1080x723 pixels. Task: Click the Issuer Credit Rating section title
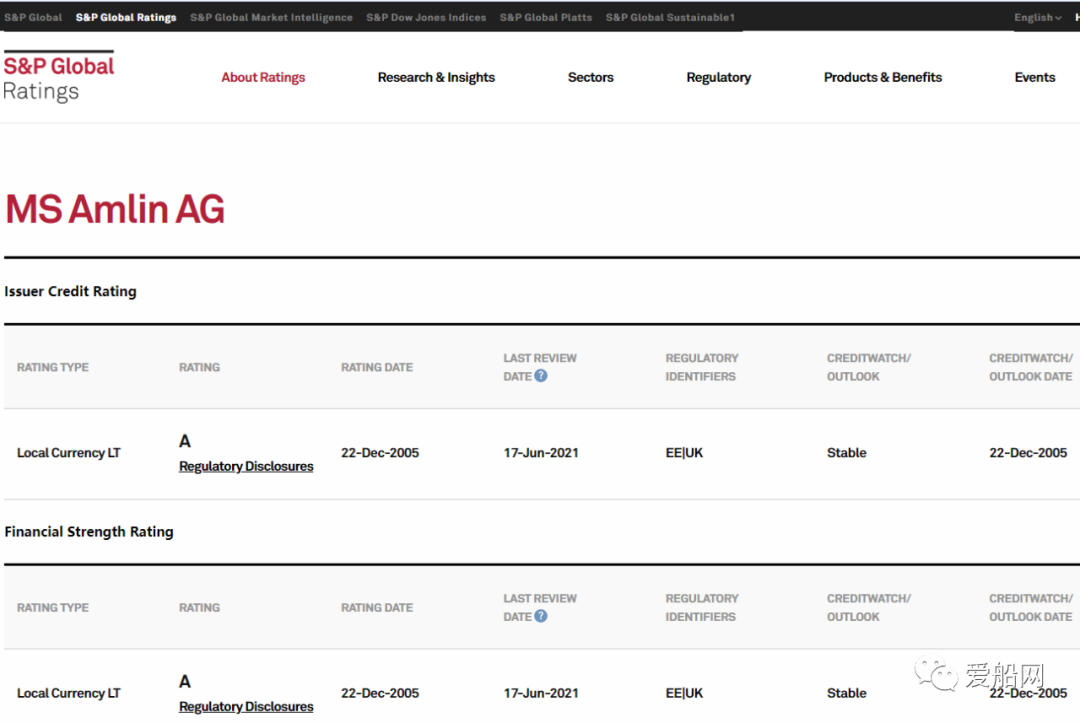click(x=70, y=291)
